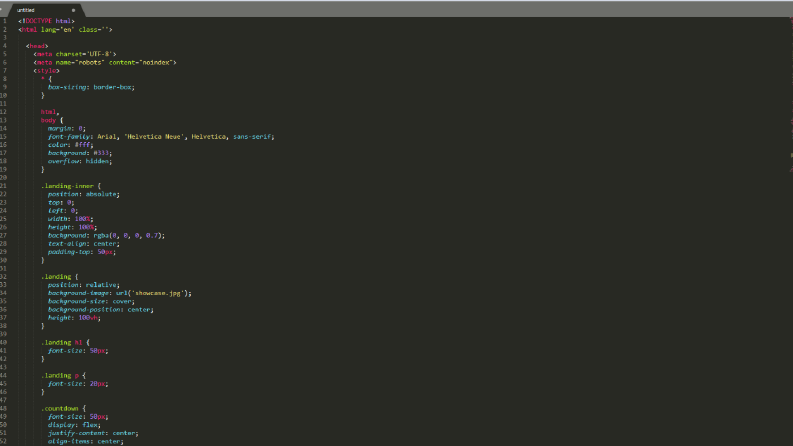Click the 'top: 0;' declaration
793x446 pixels.
[61, 202]
